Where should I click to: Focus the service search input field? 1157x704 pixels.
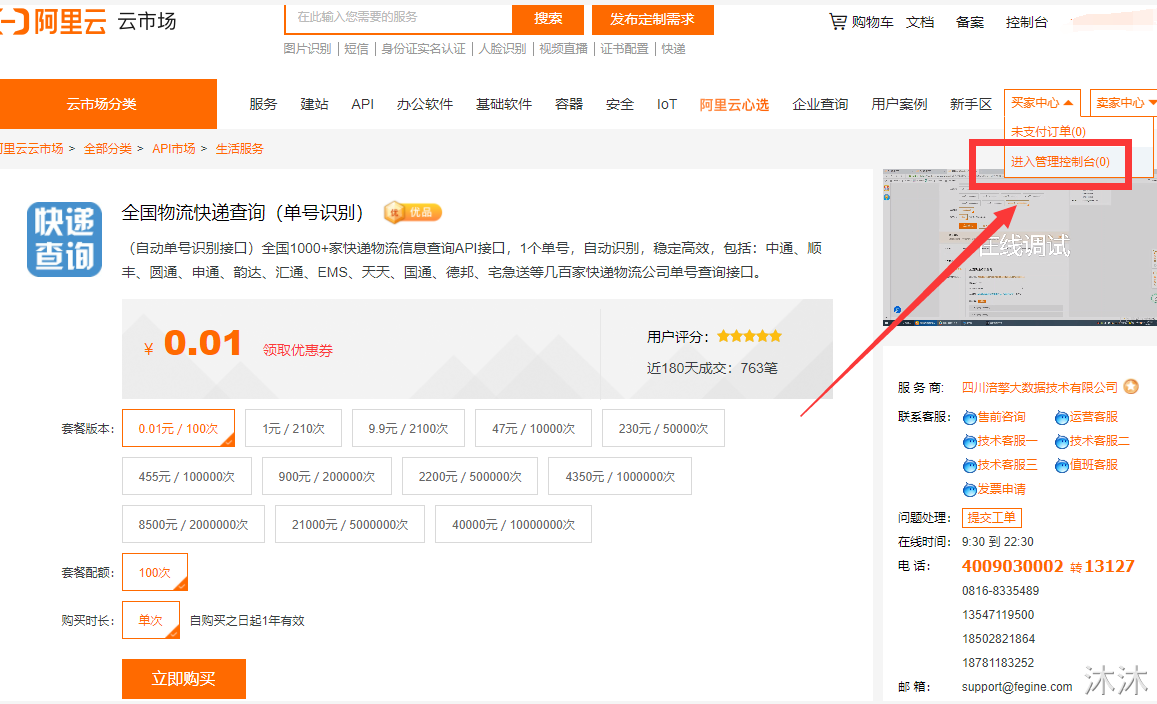pos(398,18)
